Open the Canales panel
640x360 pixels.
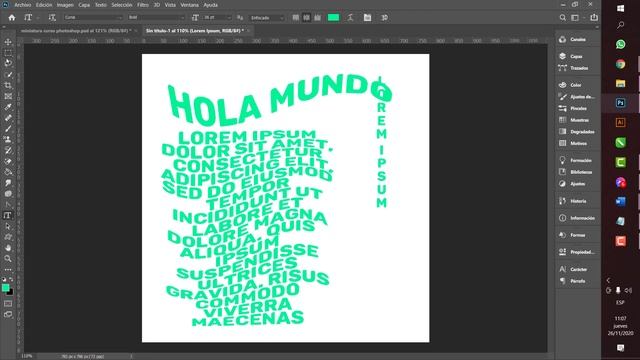tap(573, 40)
